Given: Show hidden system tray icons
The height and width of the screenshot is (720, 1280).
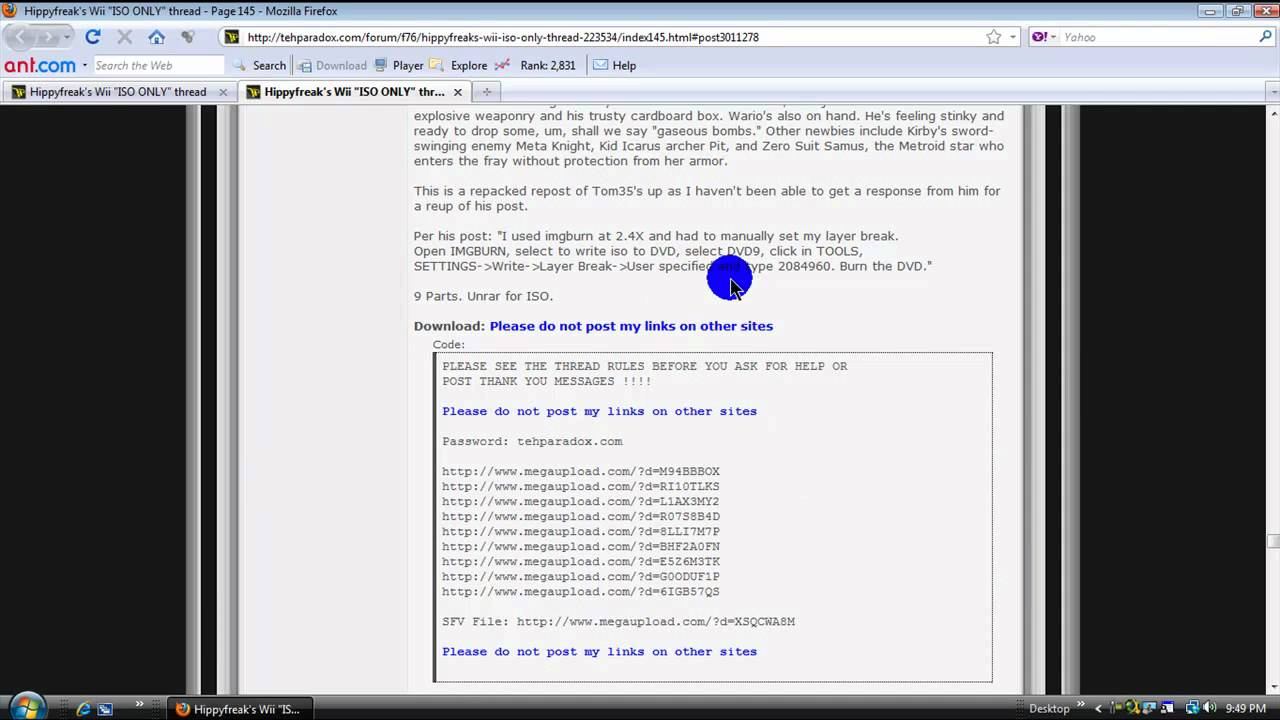Looking at the screenshot, I should click(1099, 709).
